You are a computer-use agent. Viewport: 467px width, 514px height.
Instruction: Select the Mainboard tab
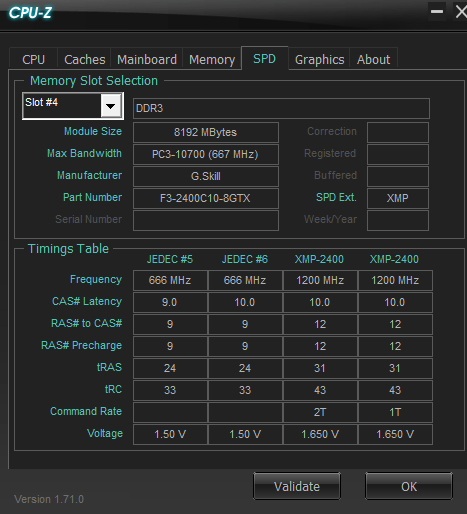tap(147, 59)
